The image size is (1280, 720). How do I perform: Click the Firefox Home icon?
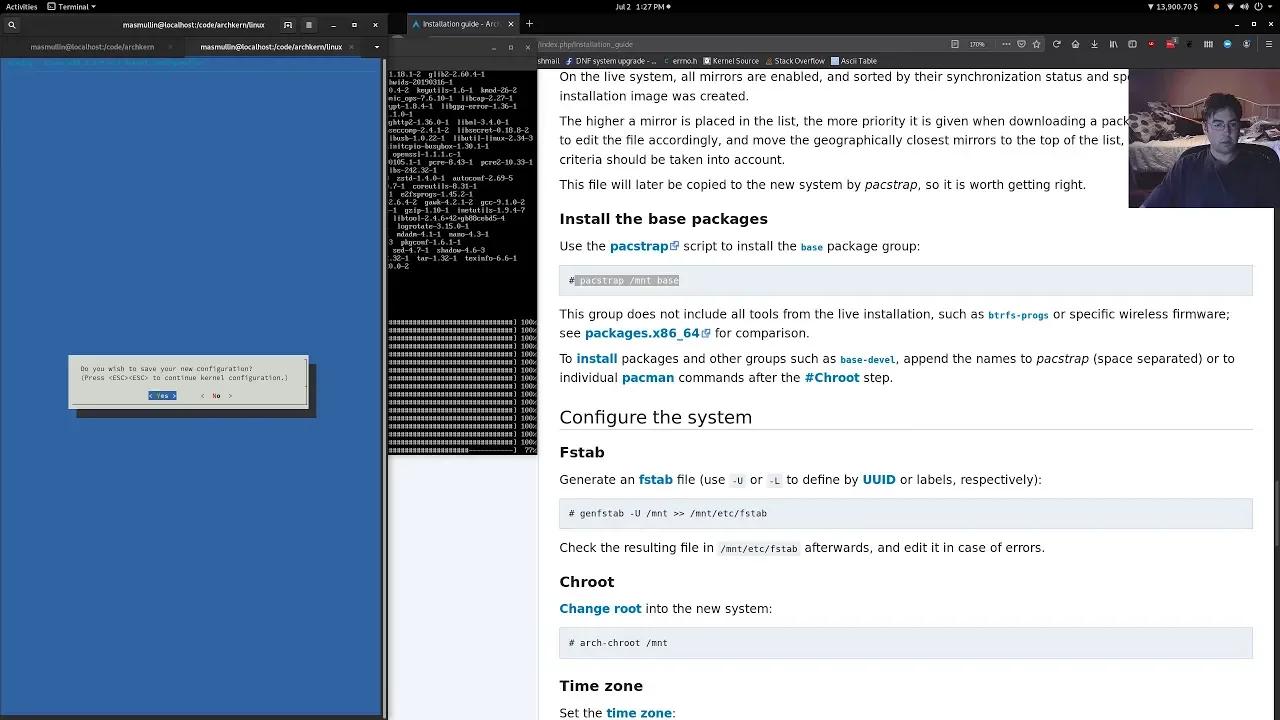(1075, 45)
